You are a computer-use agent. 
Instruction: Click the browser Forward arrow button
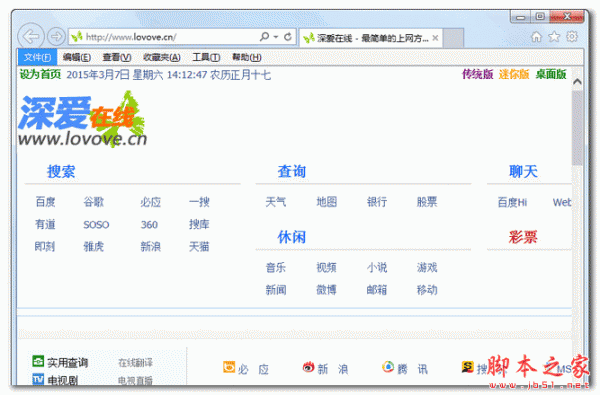click(x=56, y=37)
